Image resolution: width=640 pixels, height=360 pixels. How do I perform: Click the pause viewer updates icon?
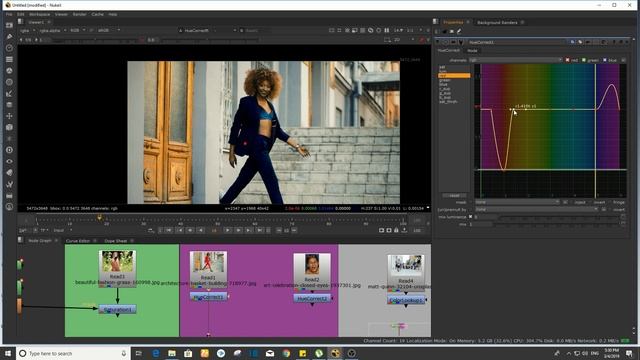pos(386,31)
